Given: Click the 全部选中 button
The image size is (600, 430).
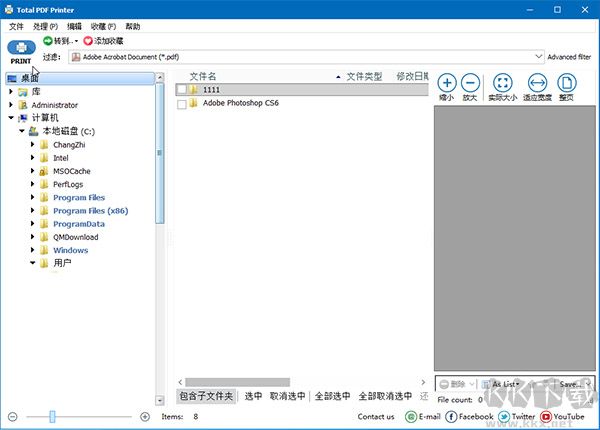Looking at the screenshot, I should [333, 396].
